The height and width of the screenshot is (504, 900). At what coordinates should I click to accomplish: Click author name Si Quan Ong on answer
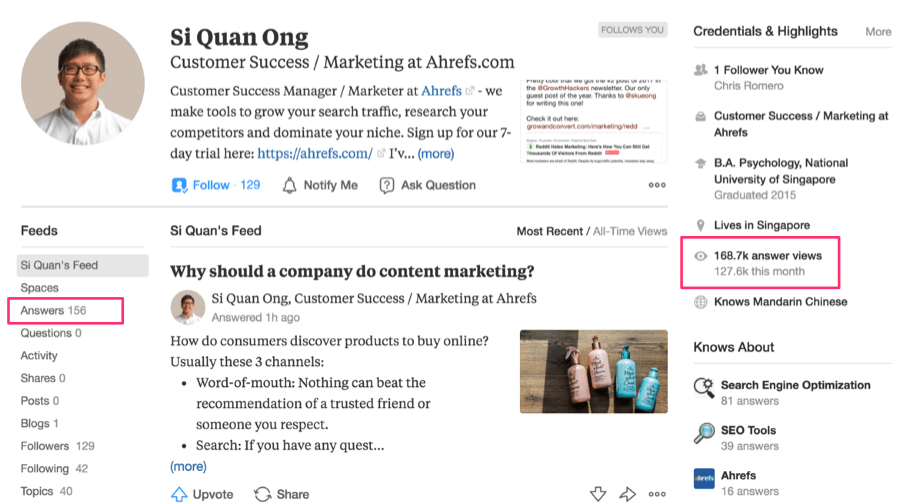pyautogui.click(x=251, y=298)
